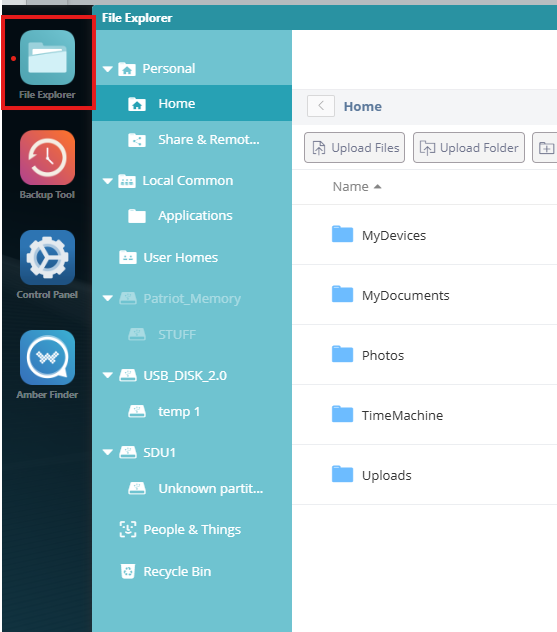Open Recycle Bin in the sidebar
The width and height of the screenshot is (557, 632).
(165, 571)
